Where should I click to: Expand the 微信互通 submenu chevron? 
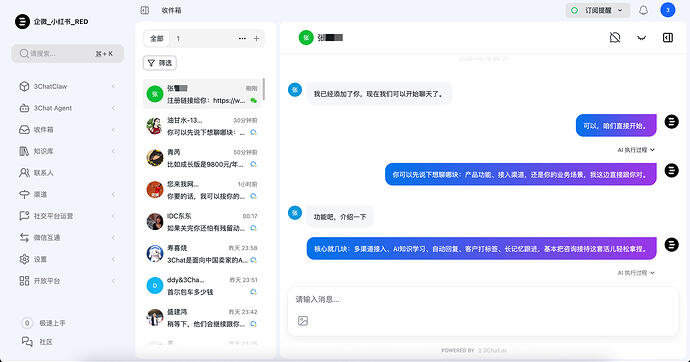pos(114,238)
